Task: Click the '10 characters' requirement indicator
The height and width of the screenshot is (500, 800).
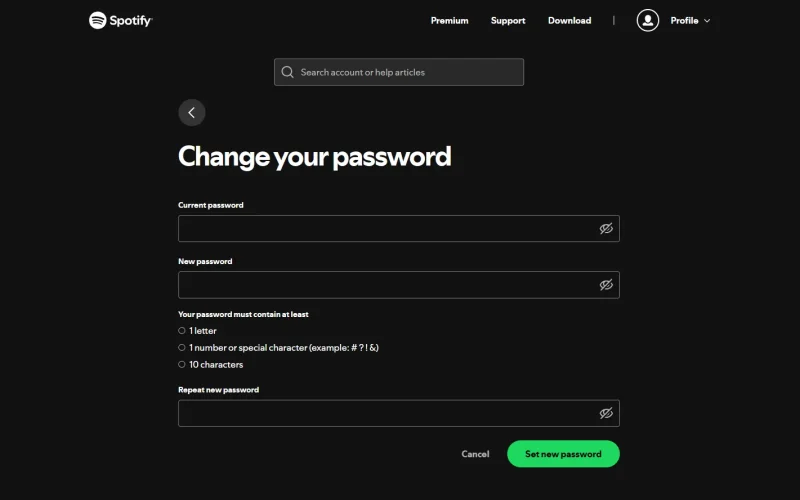Action: (x=182, y=365)
